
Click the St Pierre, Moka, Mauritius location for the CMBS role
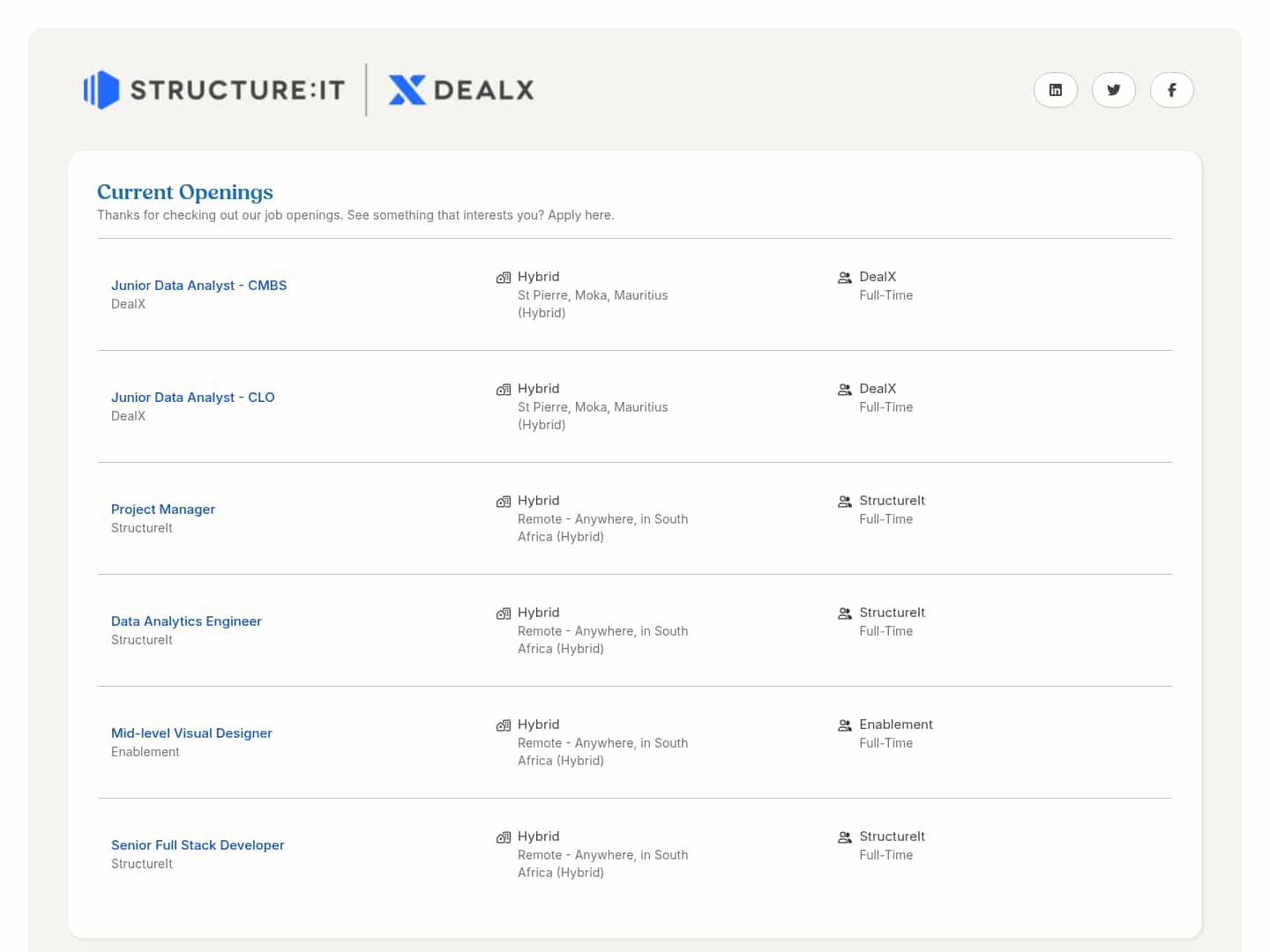pyautogui.click(x=593, y=295)
